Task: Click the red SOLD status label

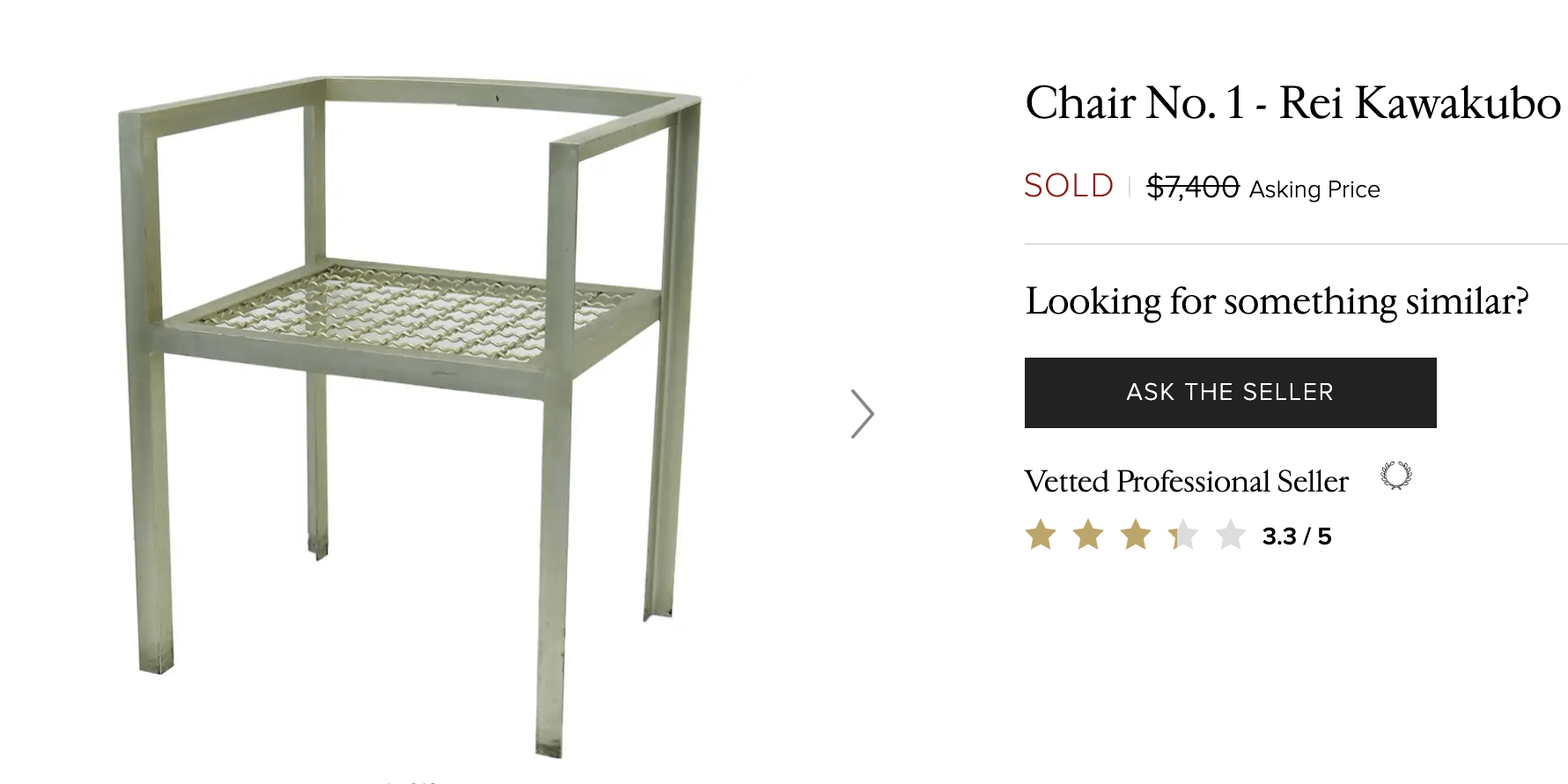Action: pyautogui.click(x=1069, y=186)
